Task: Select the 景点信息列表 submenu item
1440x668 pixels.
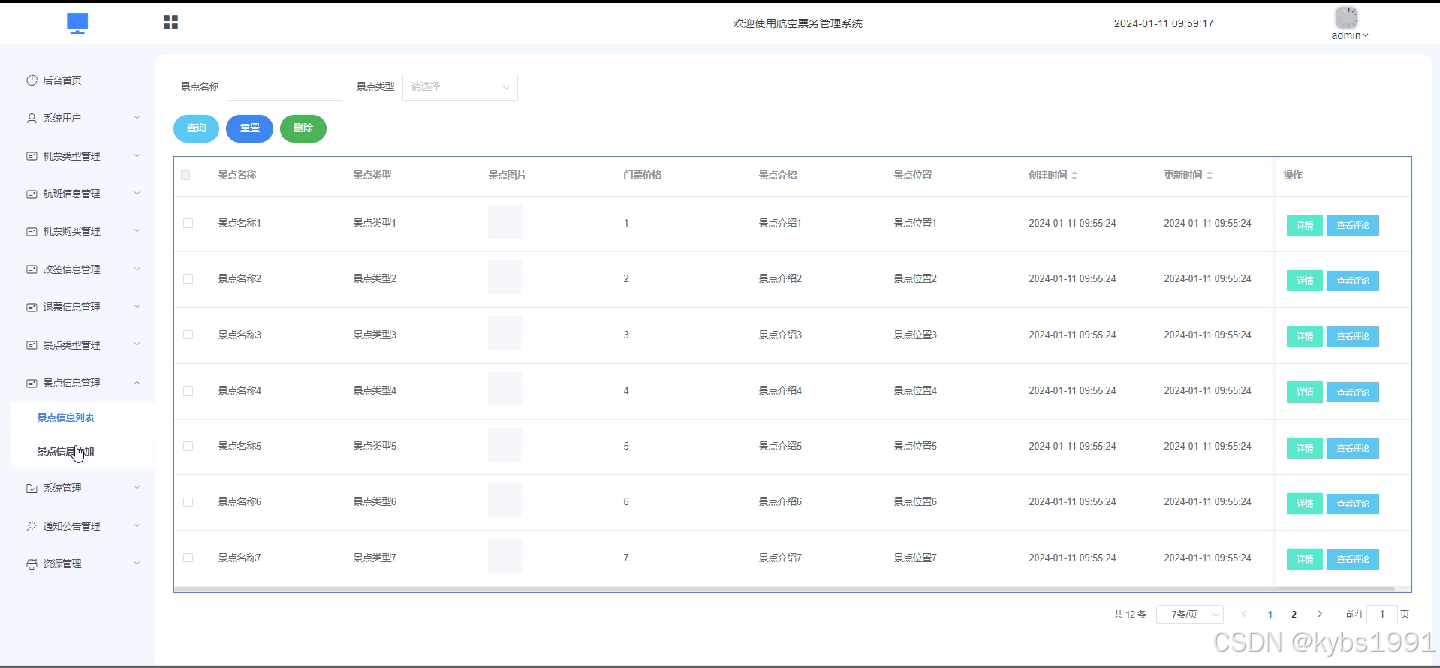Action: coord(65,418)
